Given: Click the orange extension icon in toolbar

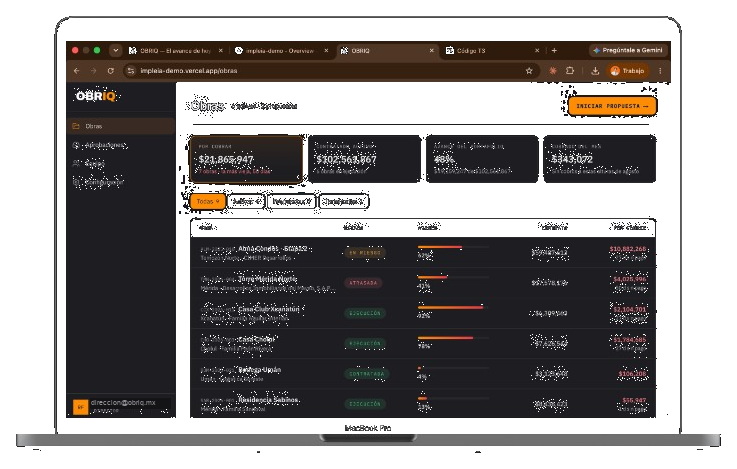Looking at the screenshot, I should [x=553, y=70].
